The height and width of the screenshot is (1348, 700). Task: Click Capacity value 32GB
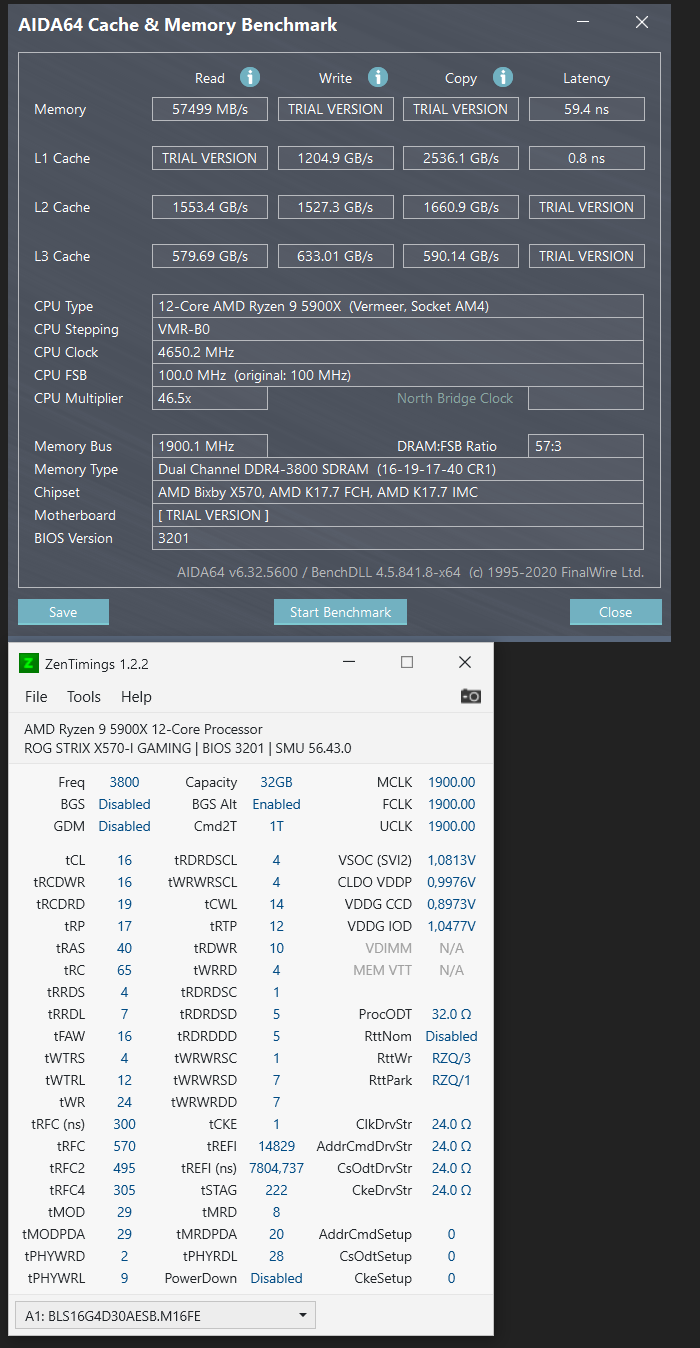click(x=276, y=782)
